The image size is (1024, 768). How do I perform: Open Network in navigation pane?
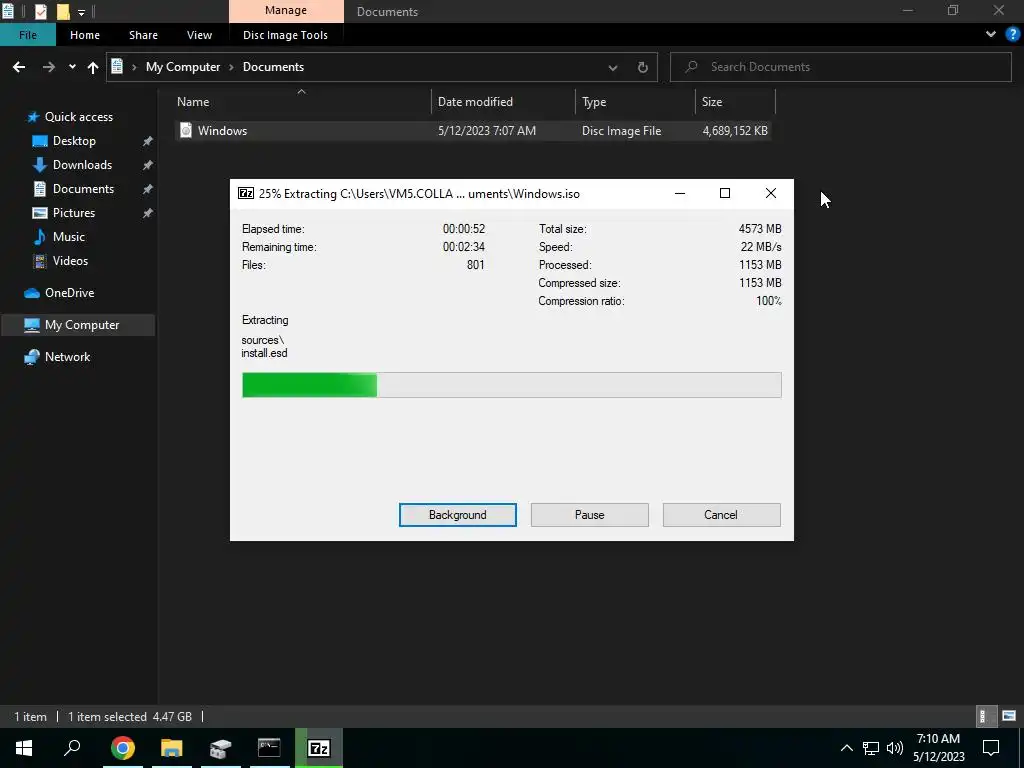67,357
